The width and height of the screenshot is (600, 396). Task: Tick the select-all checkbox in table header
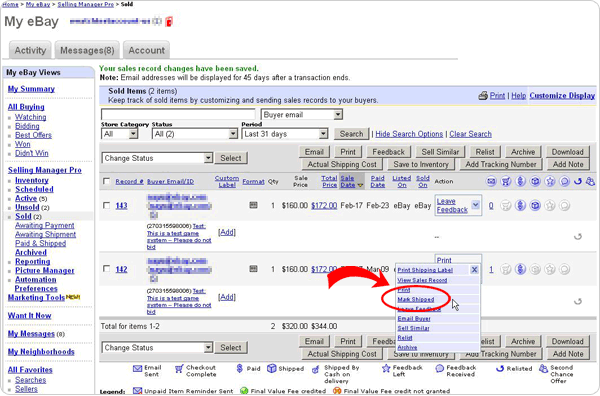107,181
